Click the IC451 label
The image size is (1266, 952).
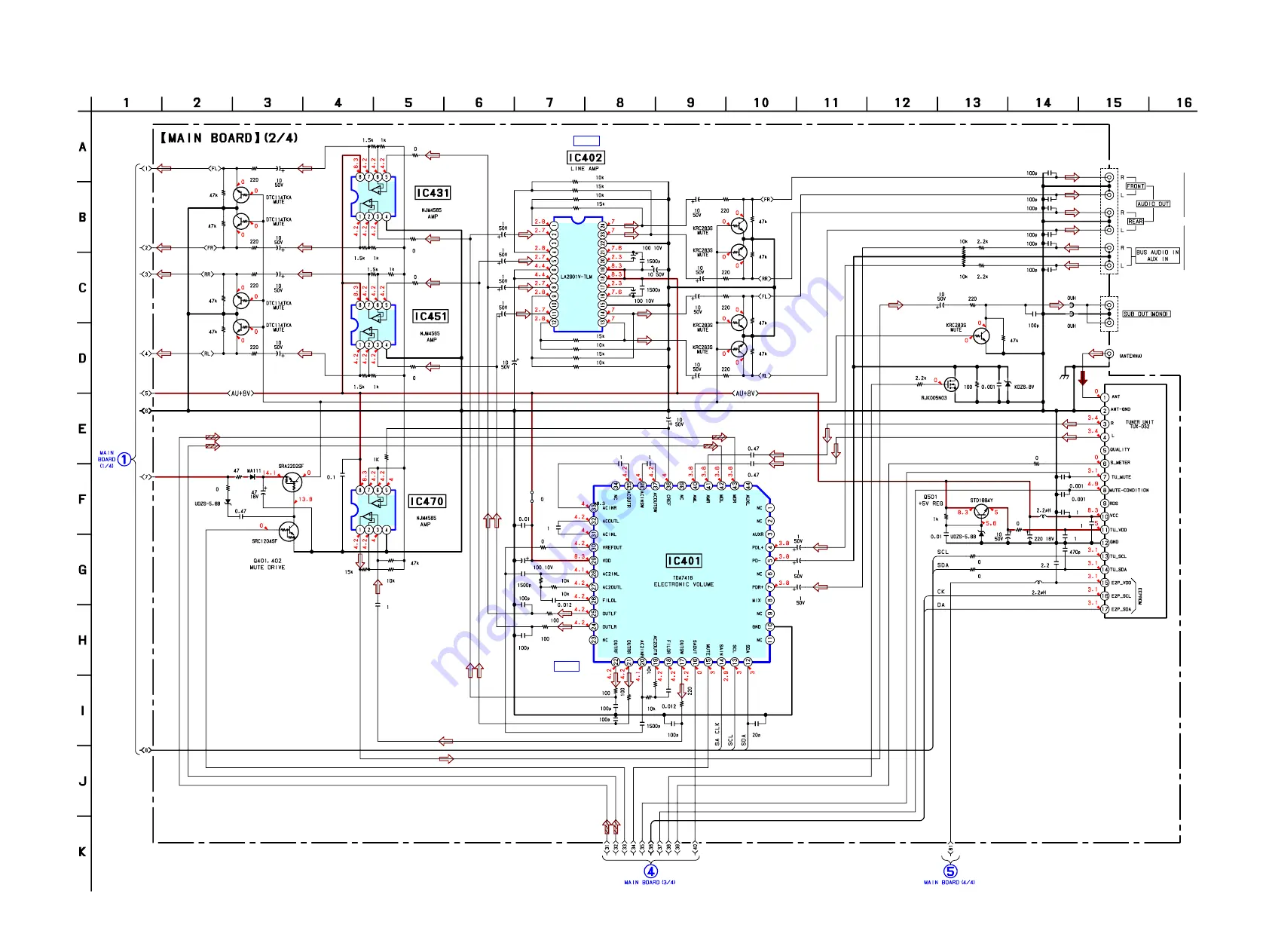click(x=431, y=317)
